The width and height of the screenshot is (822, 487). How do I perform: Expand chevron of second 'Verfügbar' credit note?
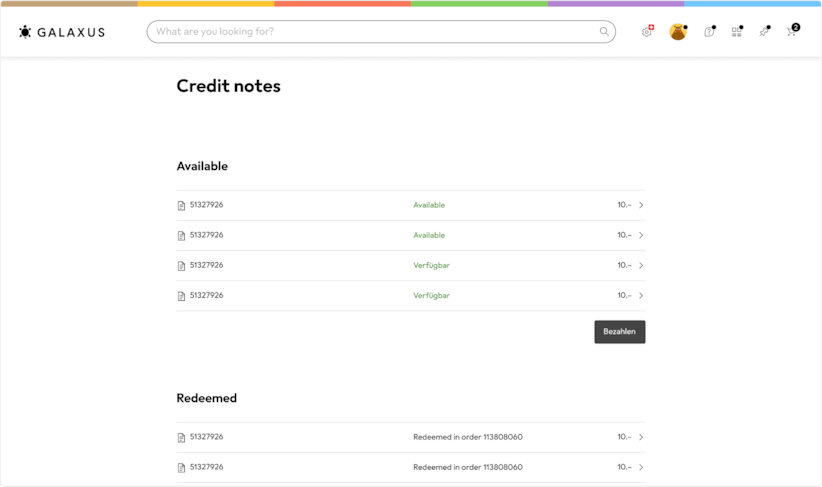click(x=641, y=296)
